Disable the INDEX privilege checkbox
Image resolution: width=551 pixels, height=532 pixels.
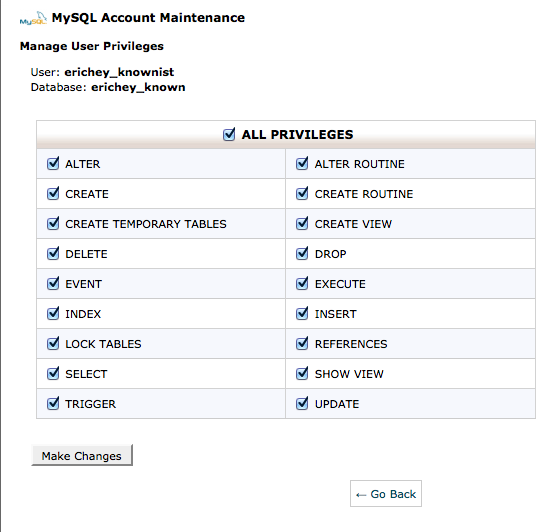pos(53,313)
